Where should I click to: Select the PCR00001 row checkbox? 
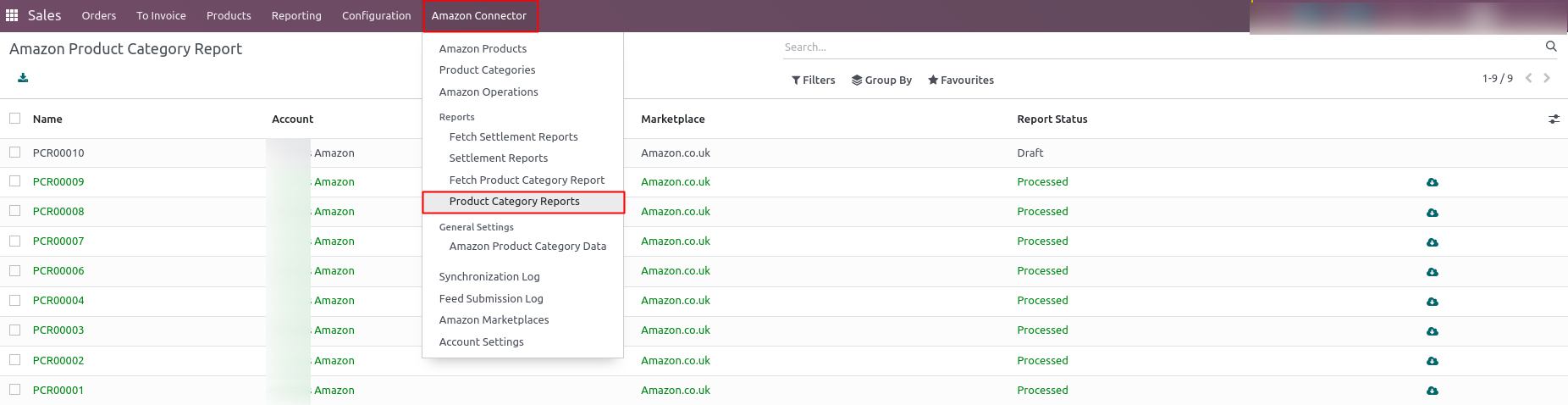pos(14,390)
